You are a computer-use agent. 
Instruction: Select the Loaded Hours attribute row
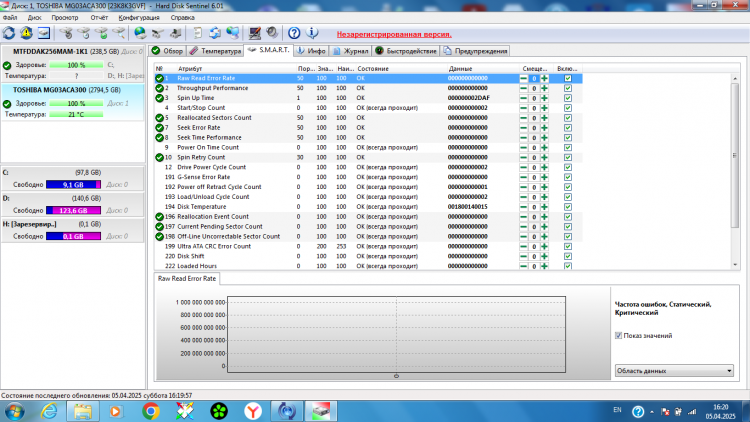pos(368,266)
